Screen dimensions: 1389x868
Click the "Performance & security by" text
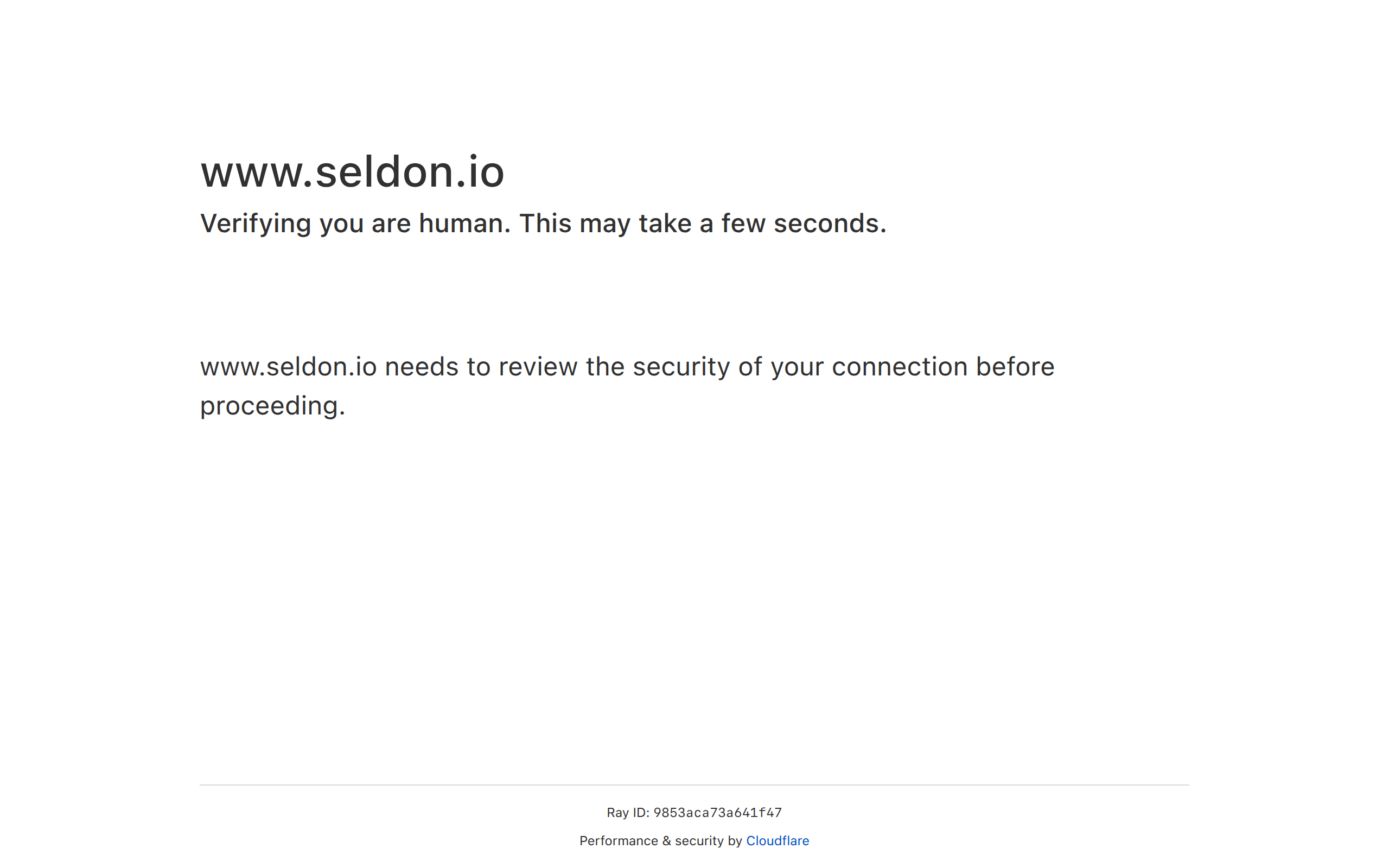pyautogui.click(x=660, y=841)
